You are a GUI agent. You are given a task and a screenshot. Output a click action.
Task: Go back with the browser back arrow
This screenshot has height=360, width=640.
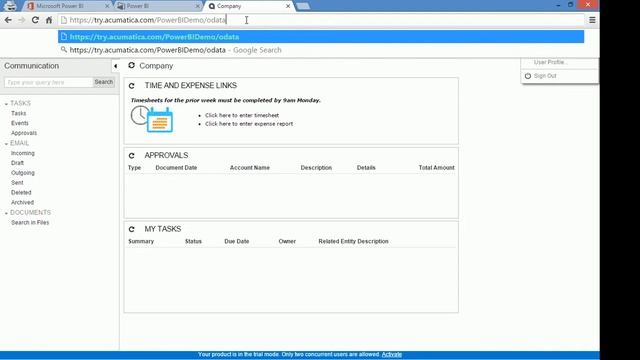[8, 20]
